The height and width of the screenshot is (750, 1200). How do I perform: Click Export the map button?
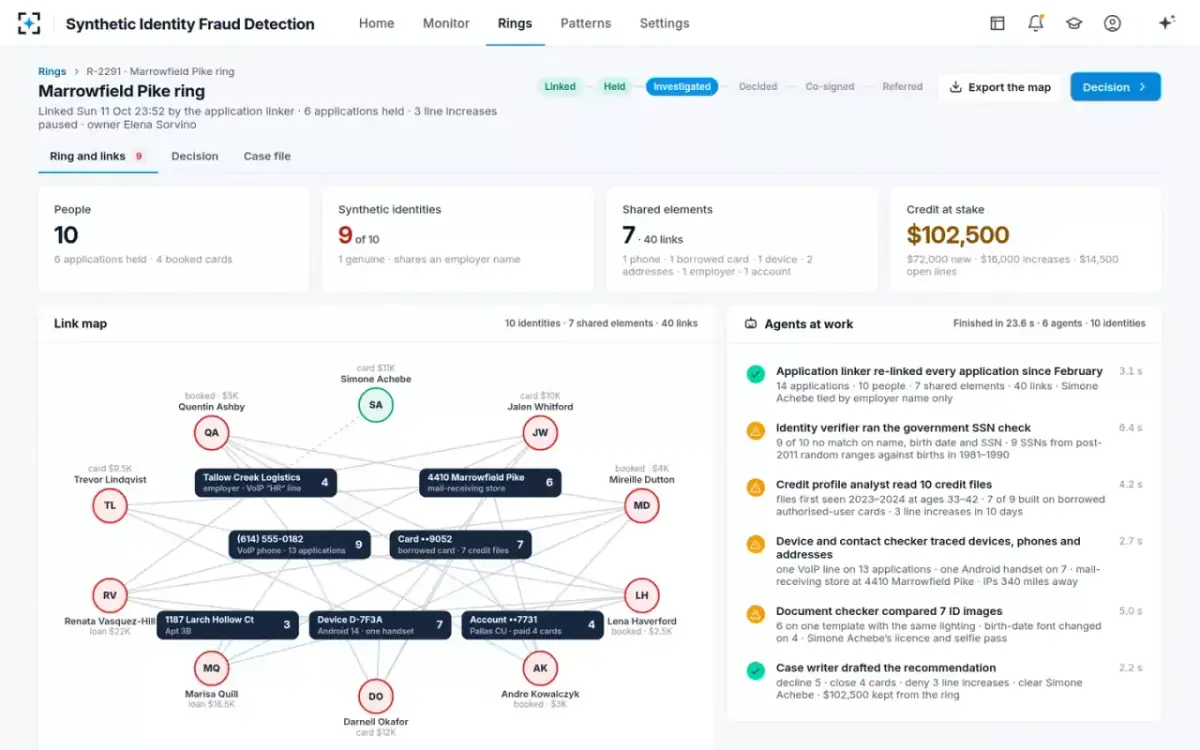1000,87
